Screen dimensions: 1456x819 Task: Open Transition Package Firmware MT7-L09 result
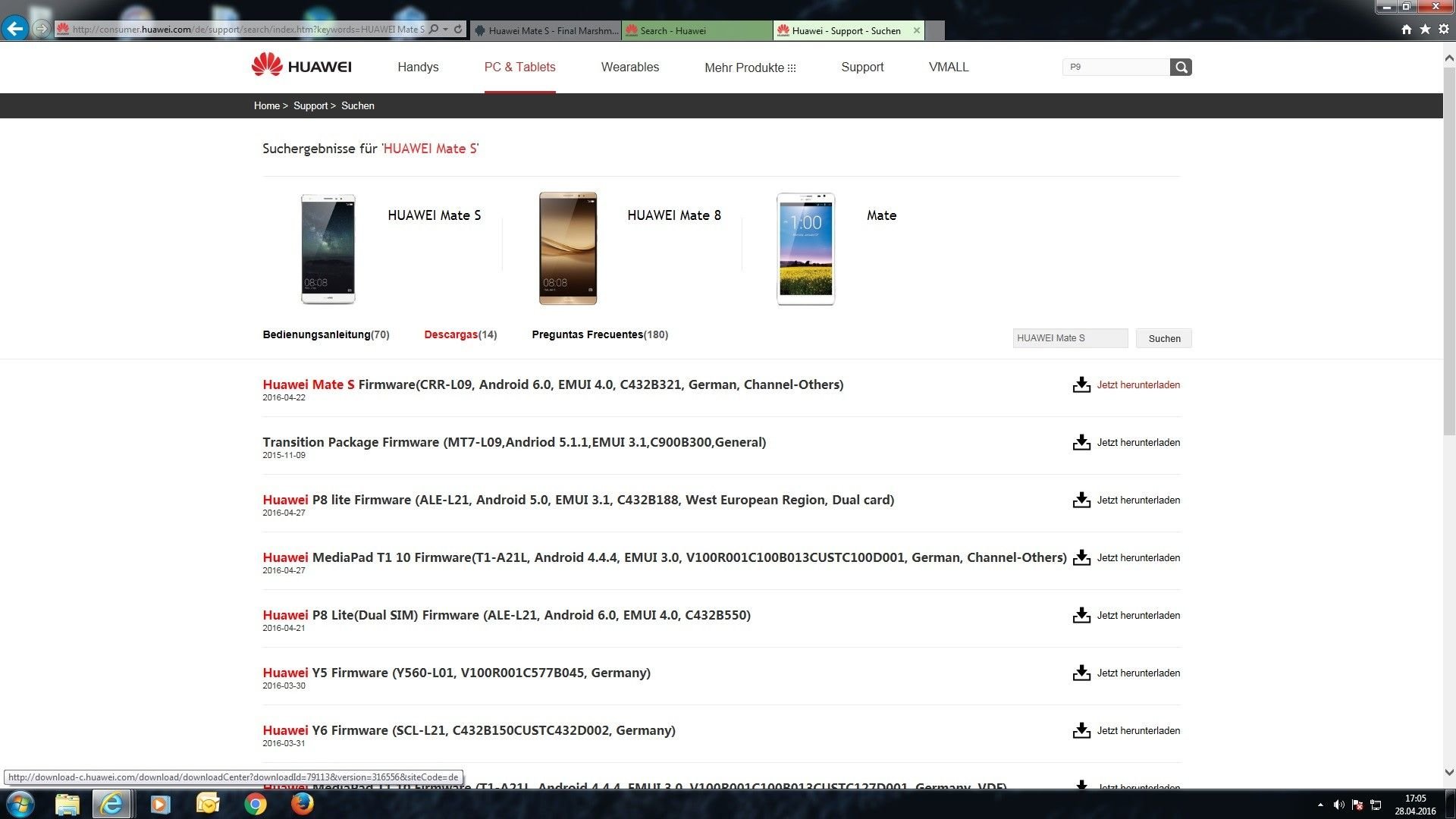pyautogui.click(x=514, y=442)
